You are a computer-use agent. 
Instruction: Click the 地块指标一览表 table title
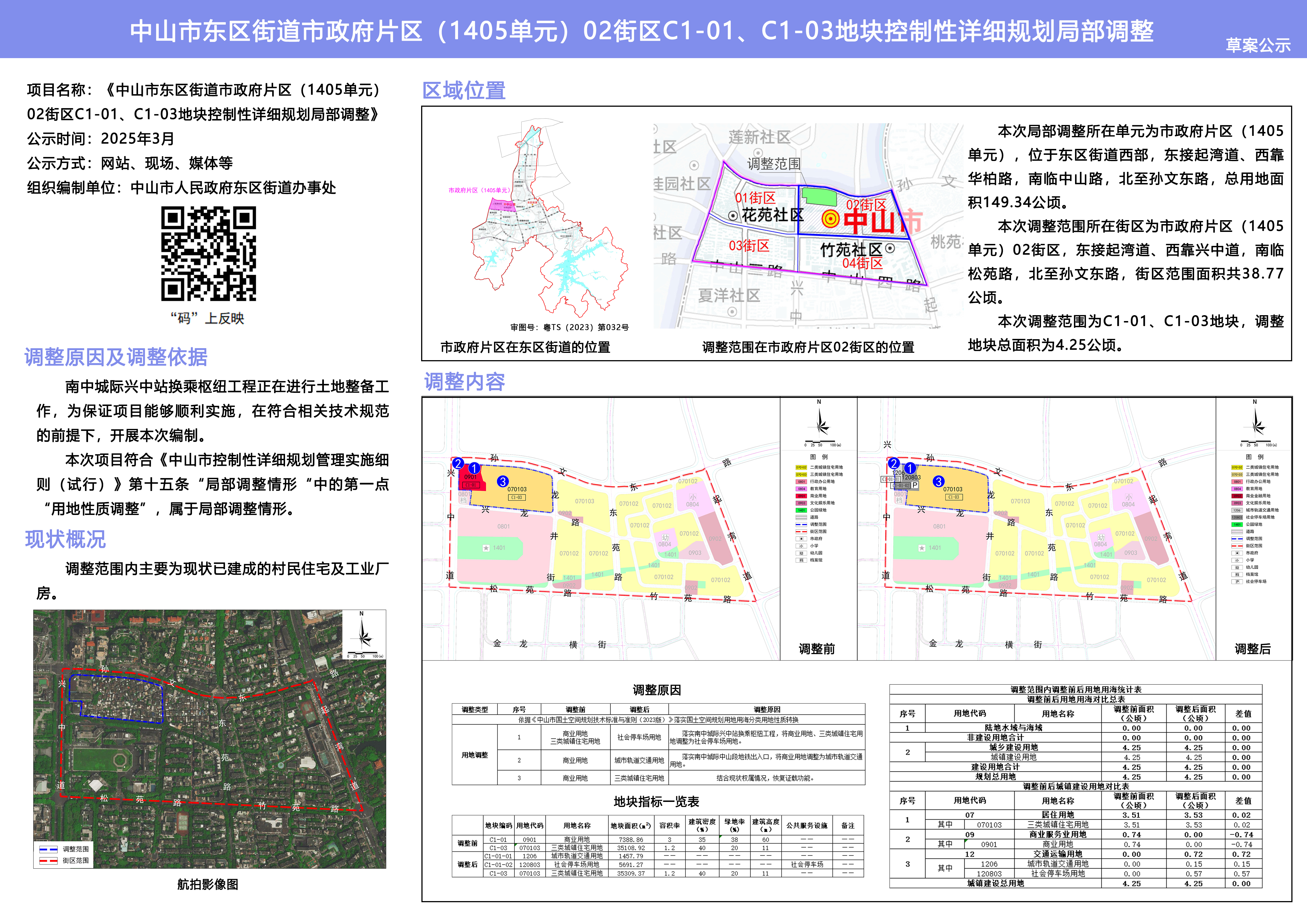(x=656, y=802)
